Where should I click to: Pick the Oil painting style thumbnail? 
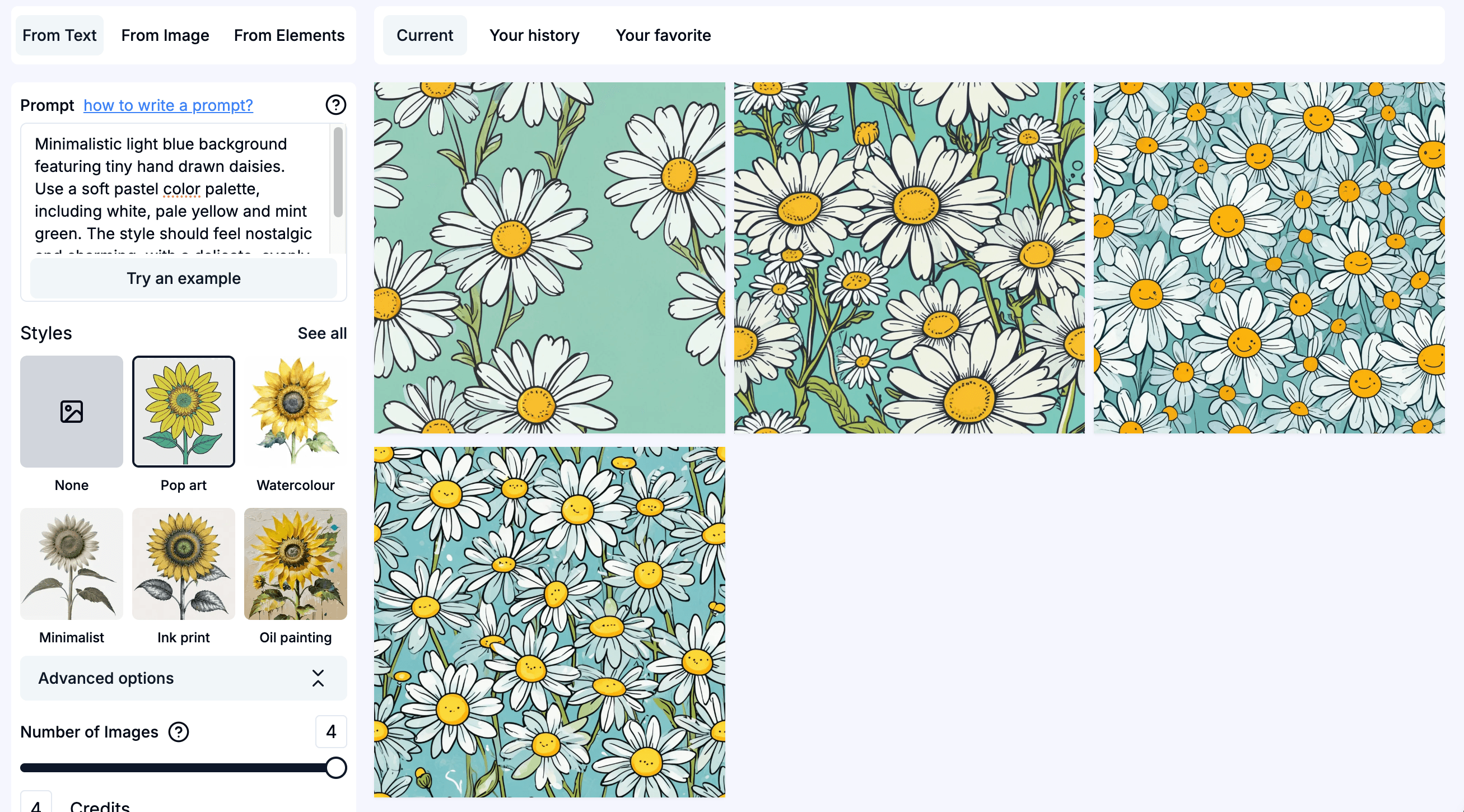pyautogui.click(x=295, y=564)
